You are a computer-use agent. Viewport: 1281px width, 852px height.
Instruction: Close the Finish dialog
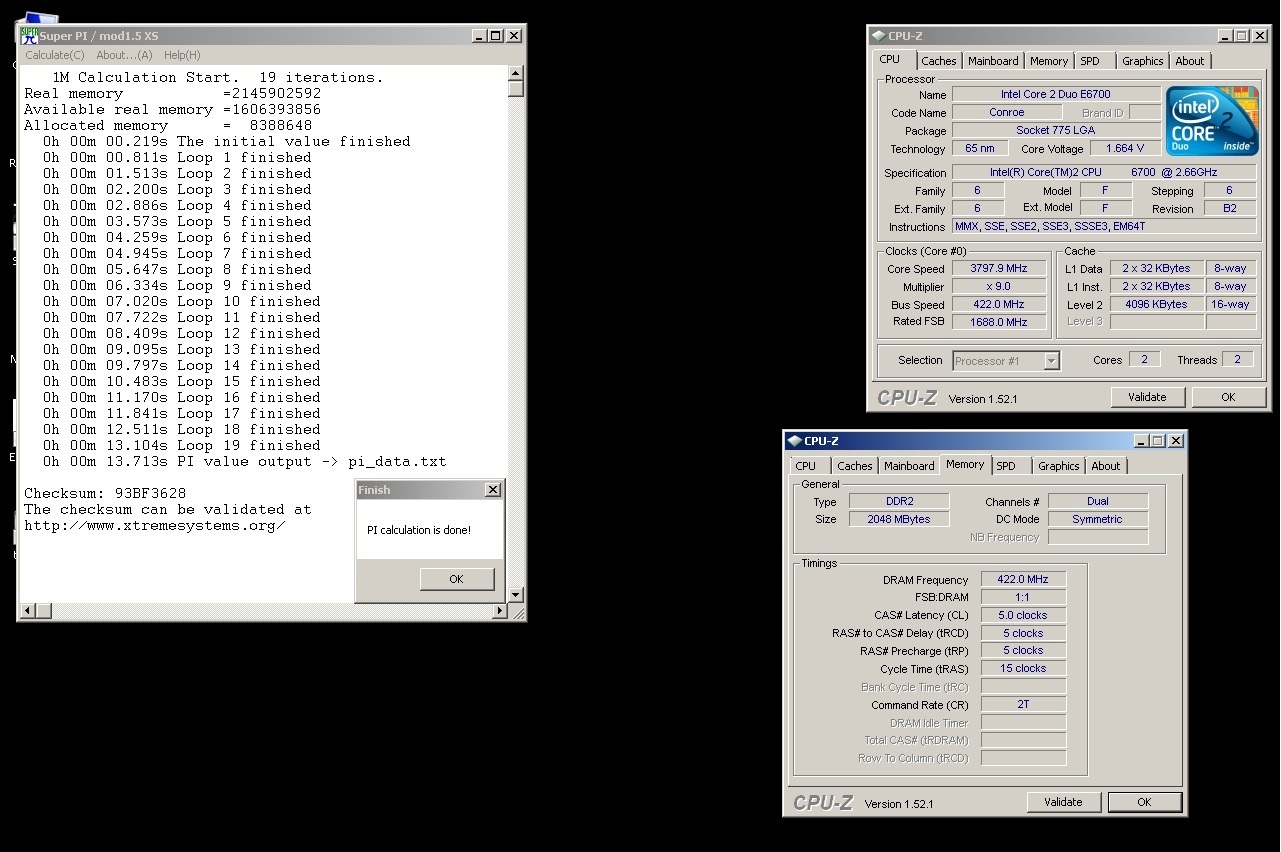[492, 490]
